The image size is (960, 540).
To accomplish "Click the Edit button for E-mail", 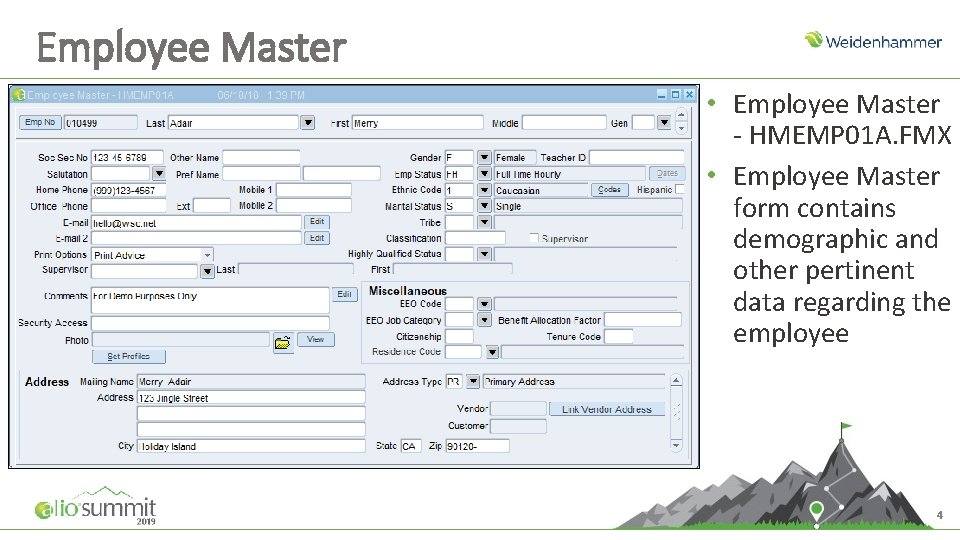I will pos(317,222).
